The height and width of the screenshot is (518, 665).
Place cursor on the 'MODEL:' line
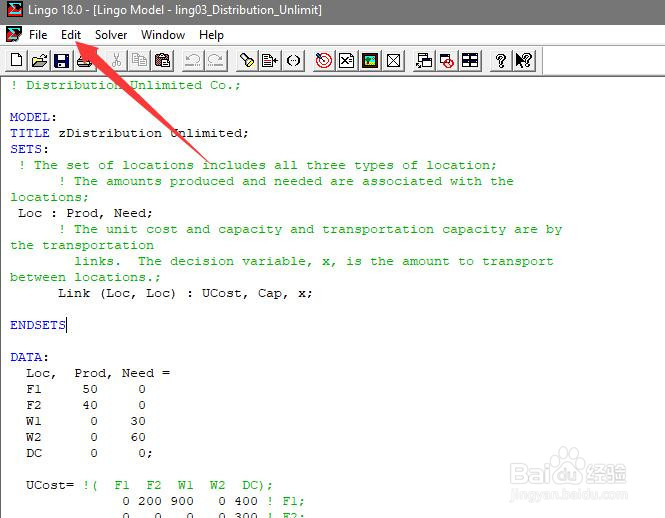coord(33,117)
